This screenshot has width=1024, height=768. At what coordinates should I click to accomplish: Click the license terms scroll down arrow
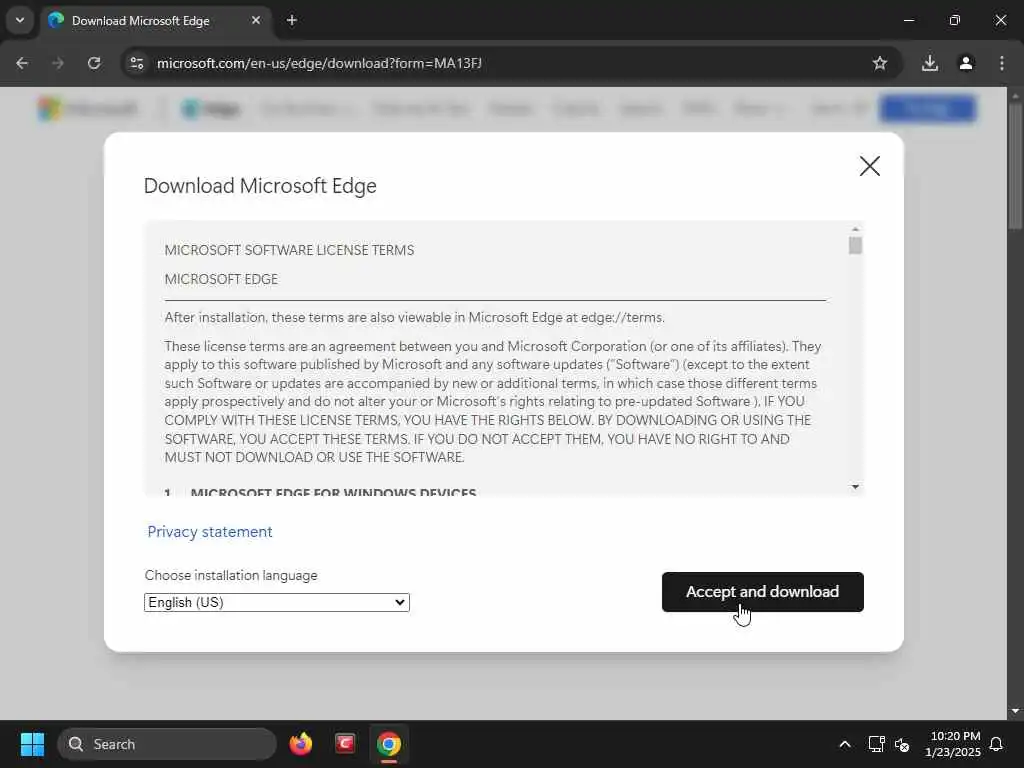click(x=855, y=487)
